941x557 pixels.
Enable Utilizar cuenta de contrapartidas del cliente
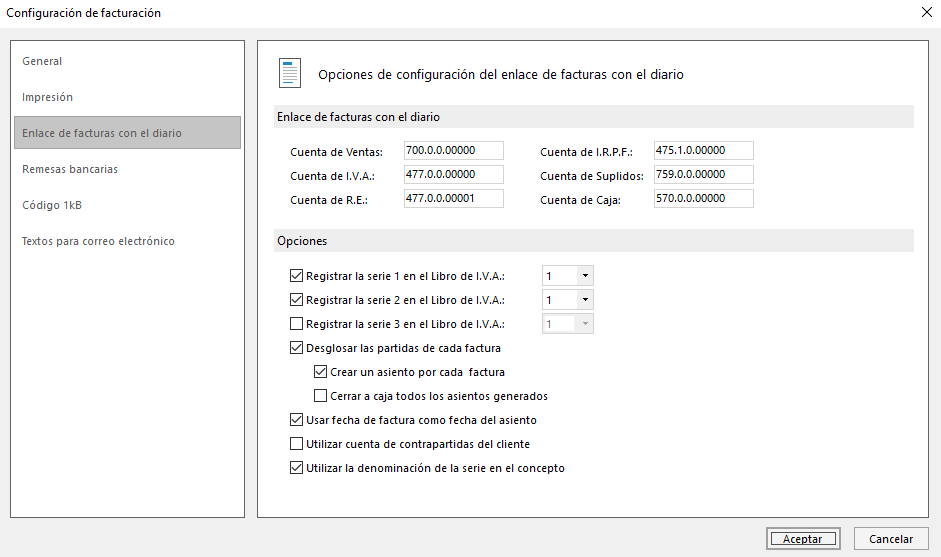tap(296, 444)
